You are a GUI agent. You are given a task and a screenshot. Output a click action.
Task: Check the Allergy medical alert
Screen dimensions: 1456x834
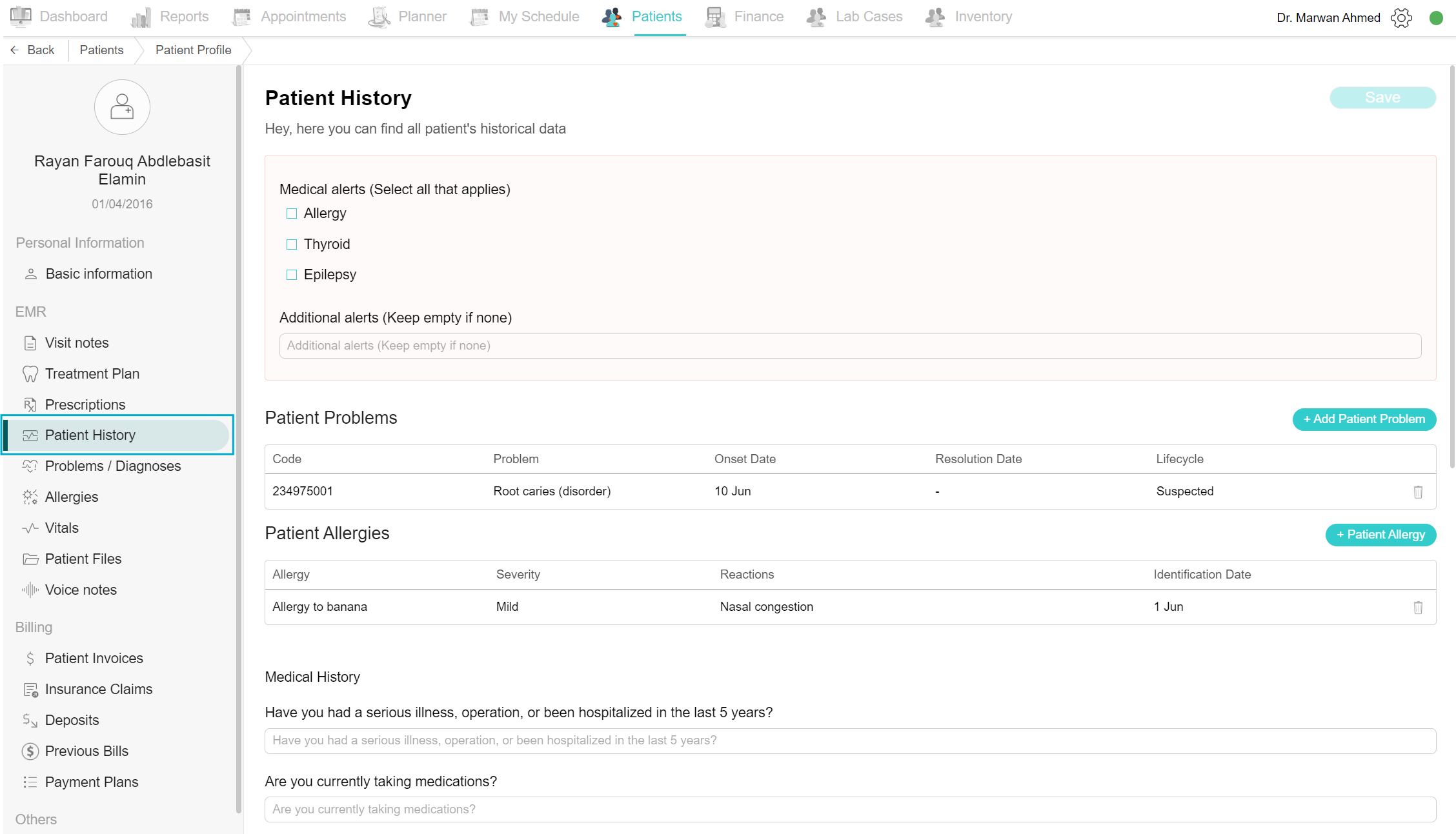pyautogui.click(x=292, y=213)
